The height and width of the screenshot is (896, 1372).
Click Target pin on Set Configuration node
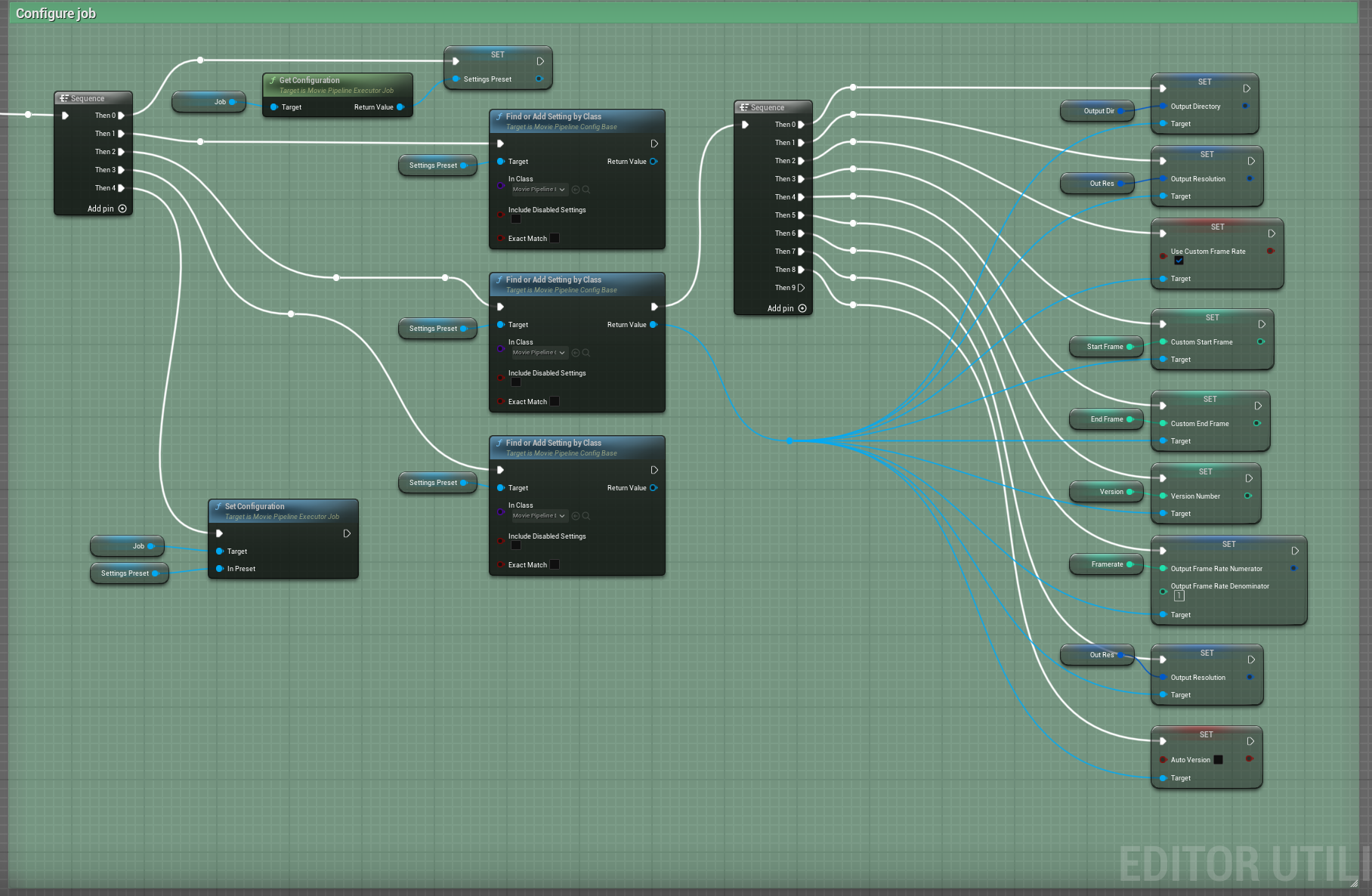coord(219,552)
